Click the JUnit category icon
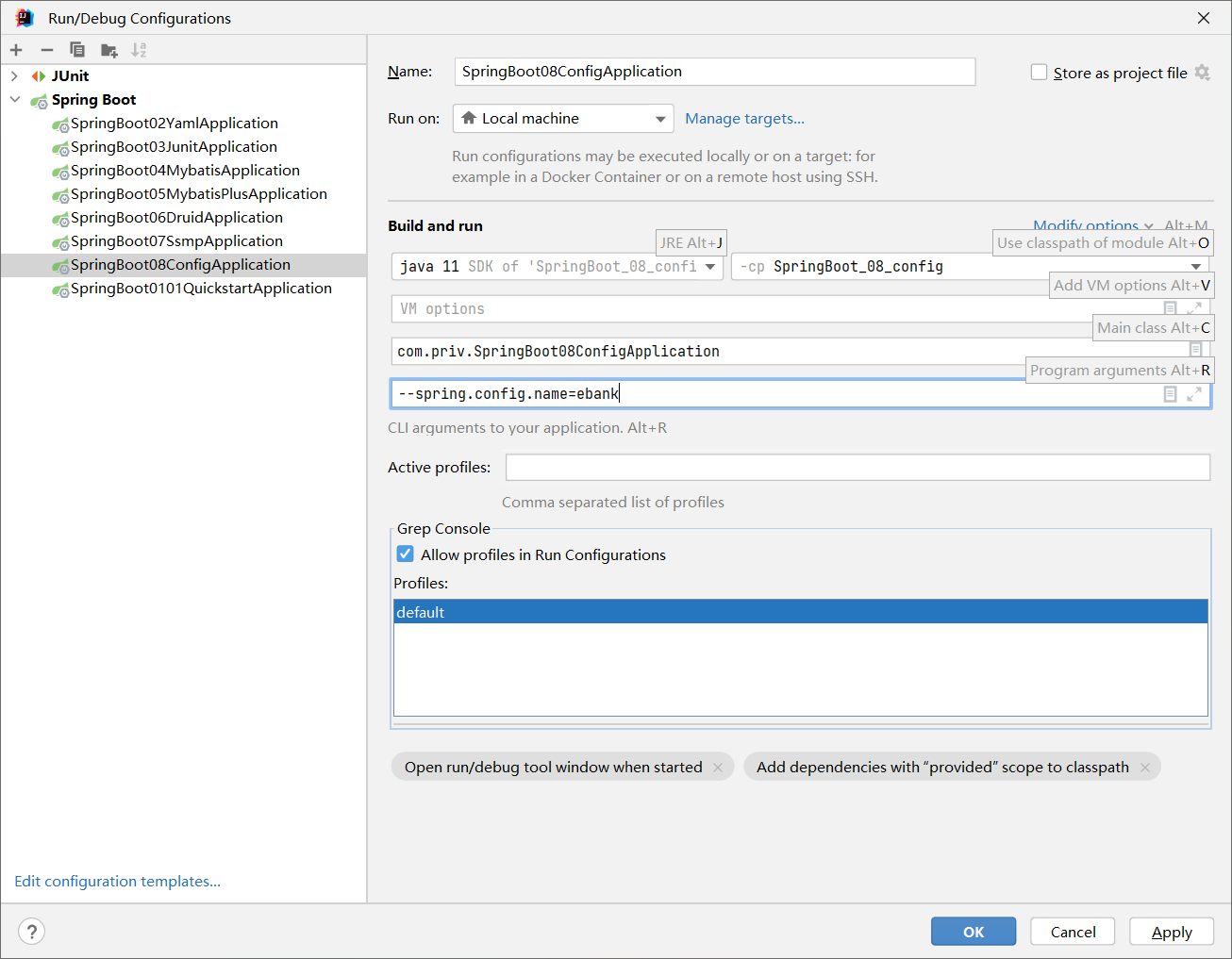Screen dimensions: 1232x959 pyautogui.click(x=39, y=76)
